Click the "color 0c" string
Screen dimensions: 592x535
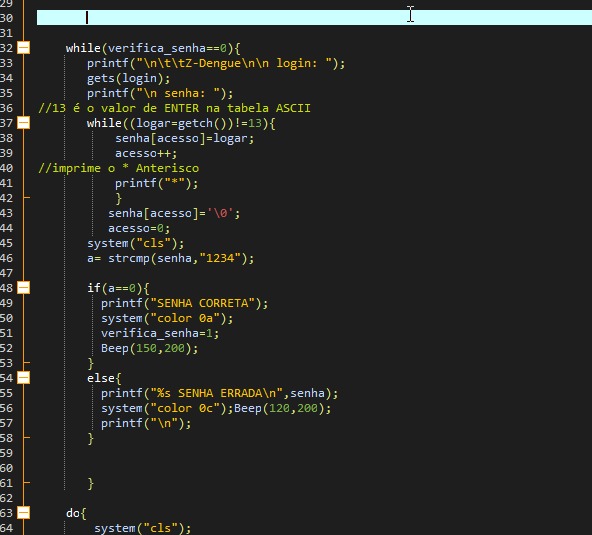[185, 408]
